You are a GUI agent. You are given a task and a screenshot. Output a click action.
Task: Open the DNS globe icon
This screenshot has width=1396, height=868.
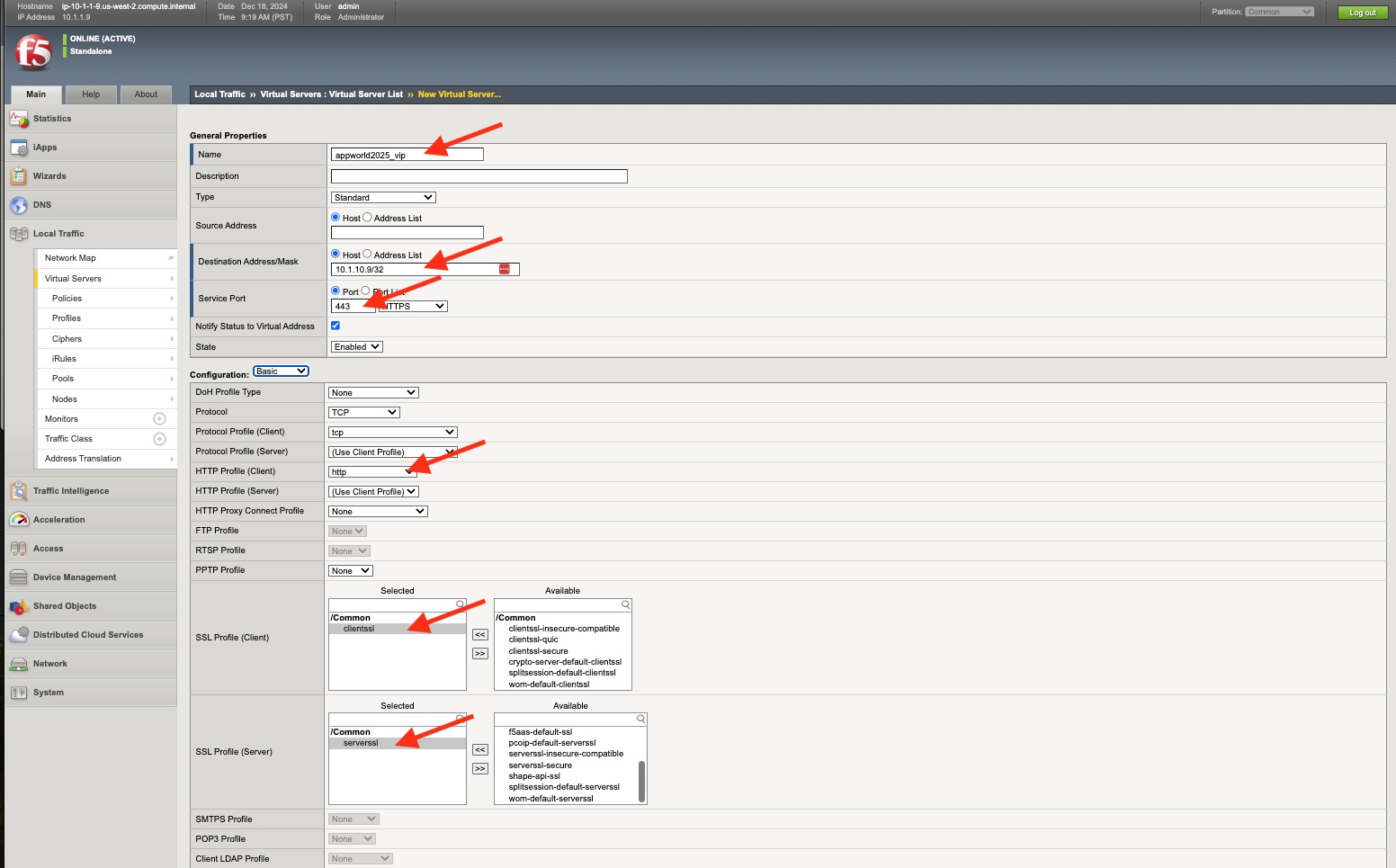pos(19,205)
